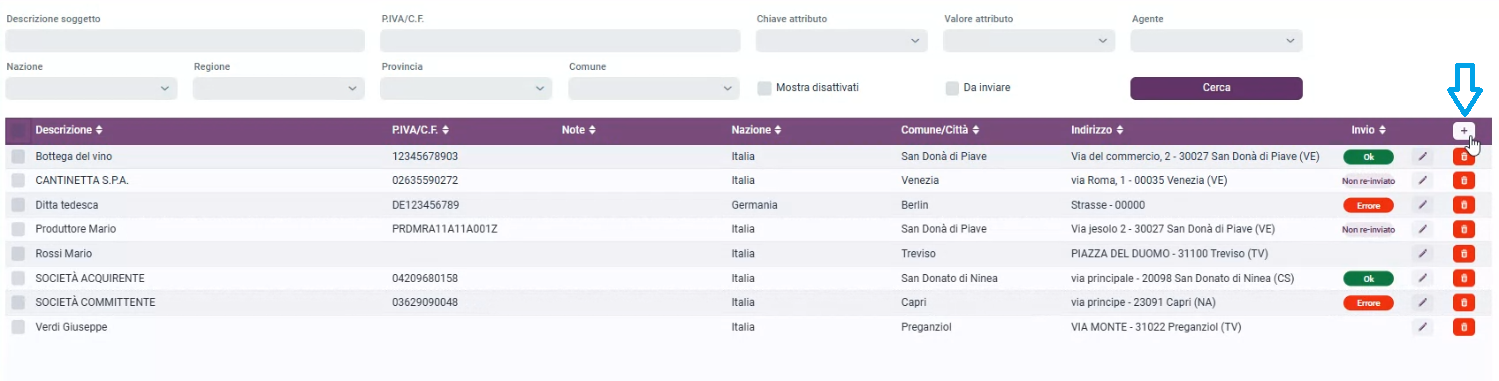The image size is (1499, 381).
Task: Edit the SOCIETÀ ACQUIRENTE row
Action: coord(1422,278)
